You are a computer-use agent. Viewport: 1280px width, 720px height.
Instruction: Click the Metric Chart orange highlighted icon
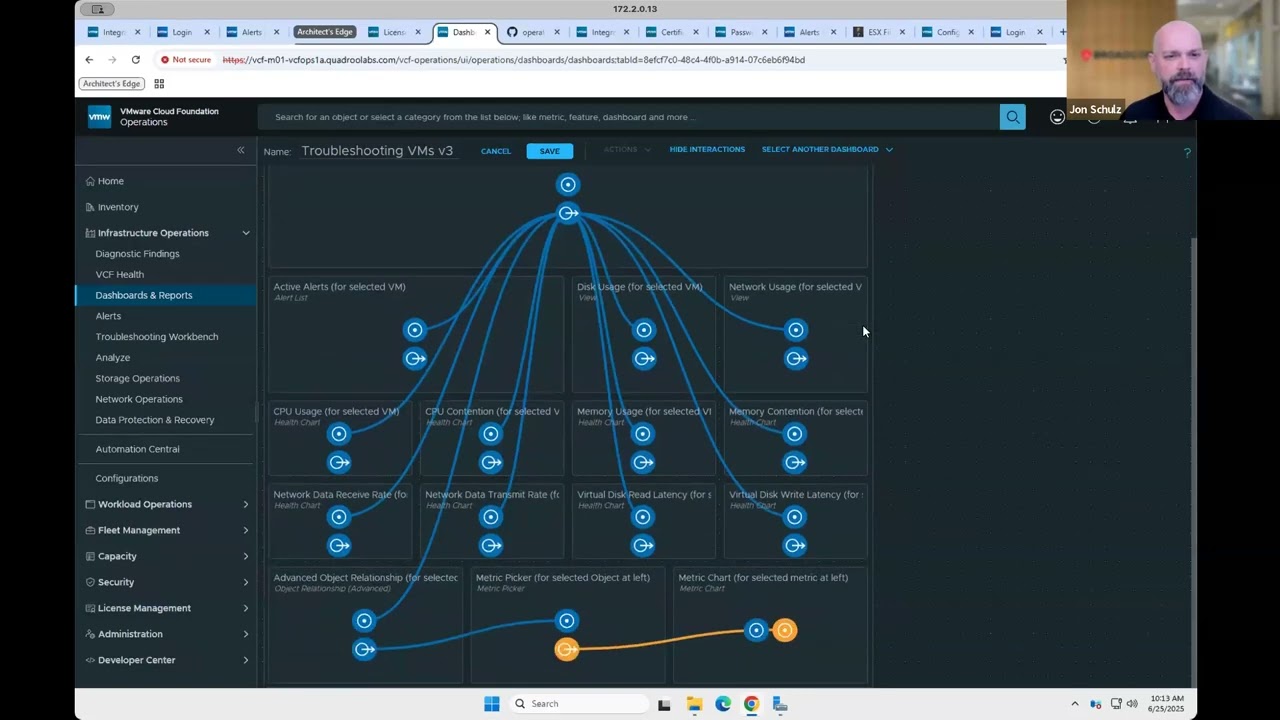coord(785,630)
